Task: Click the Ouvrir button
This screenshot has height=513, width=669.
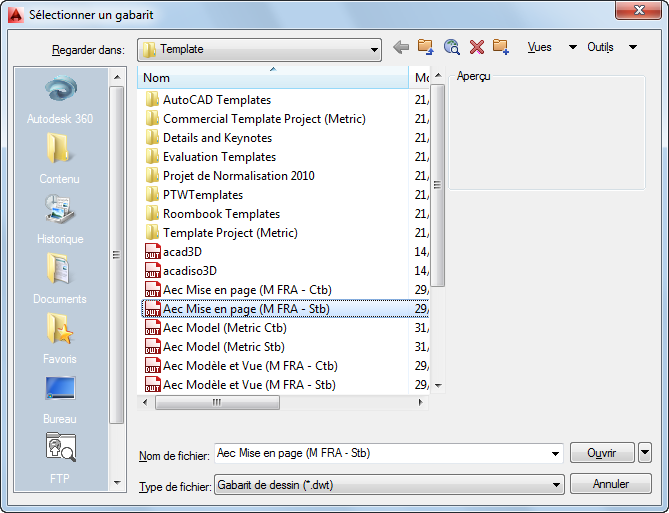Action: click(x=602, y=453)
